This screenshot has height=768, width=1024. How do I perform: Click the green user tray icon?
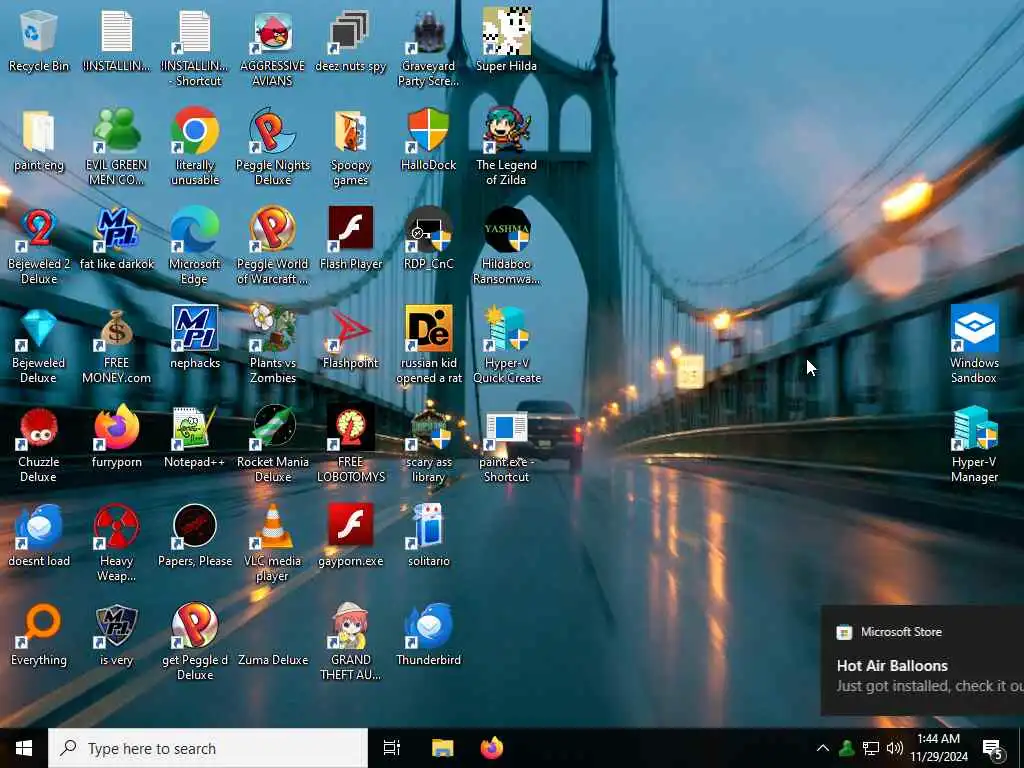tap(847, 748)
